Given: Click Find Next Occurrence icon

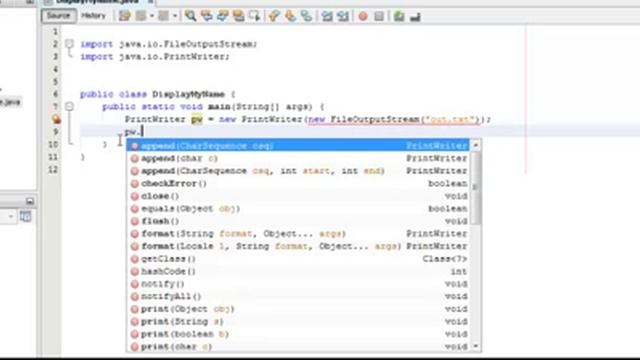Looking at the screenshot, I should (222, 16).
